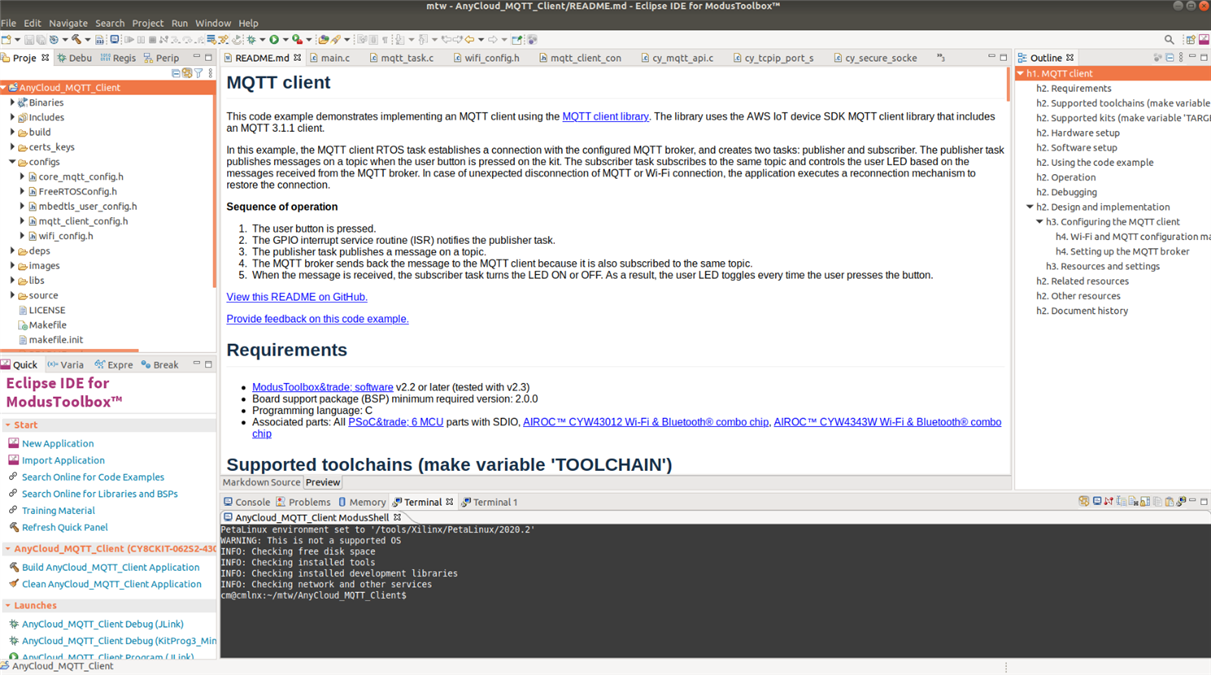Collapse the AnyCloud_MQTT_Client project root

(x=4, y=88)
